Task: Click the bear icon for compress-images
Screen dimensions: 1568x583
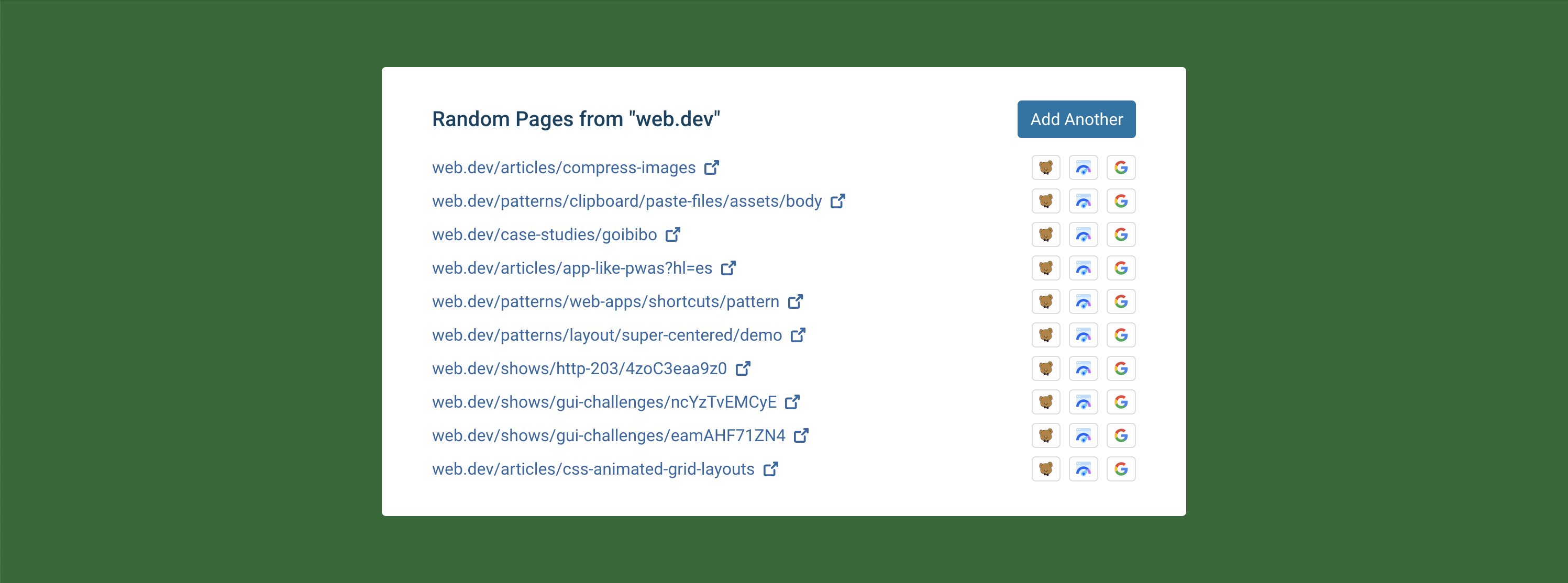Action: [x=1046, y=167]
